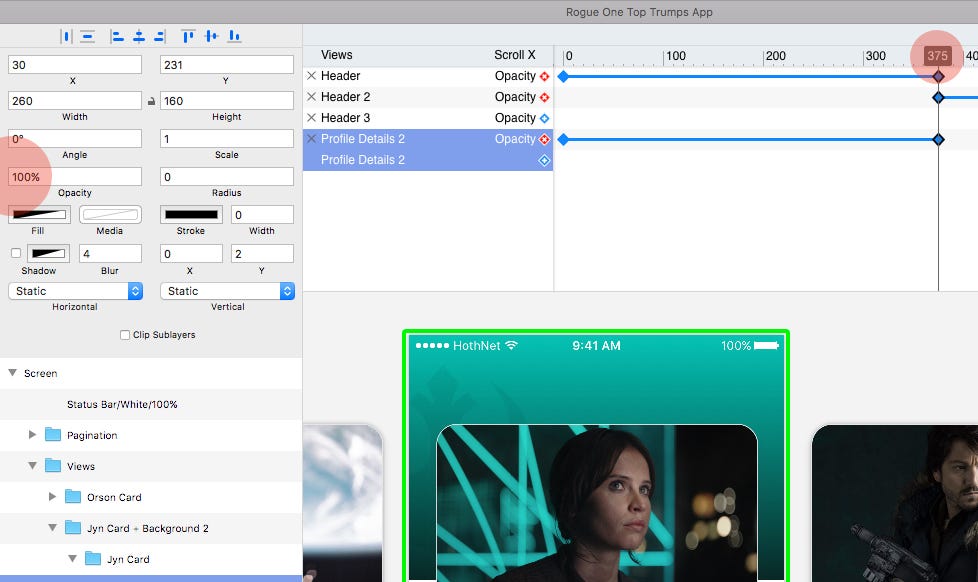978x582 pixels.
Task: Expand the Pagination group
Action: pos(32,434)
